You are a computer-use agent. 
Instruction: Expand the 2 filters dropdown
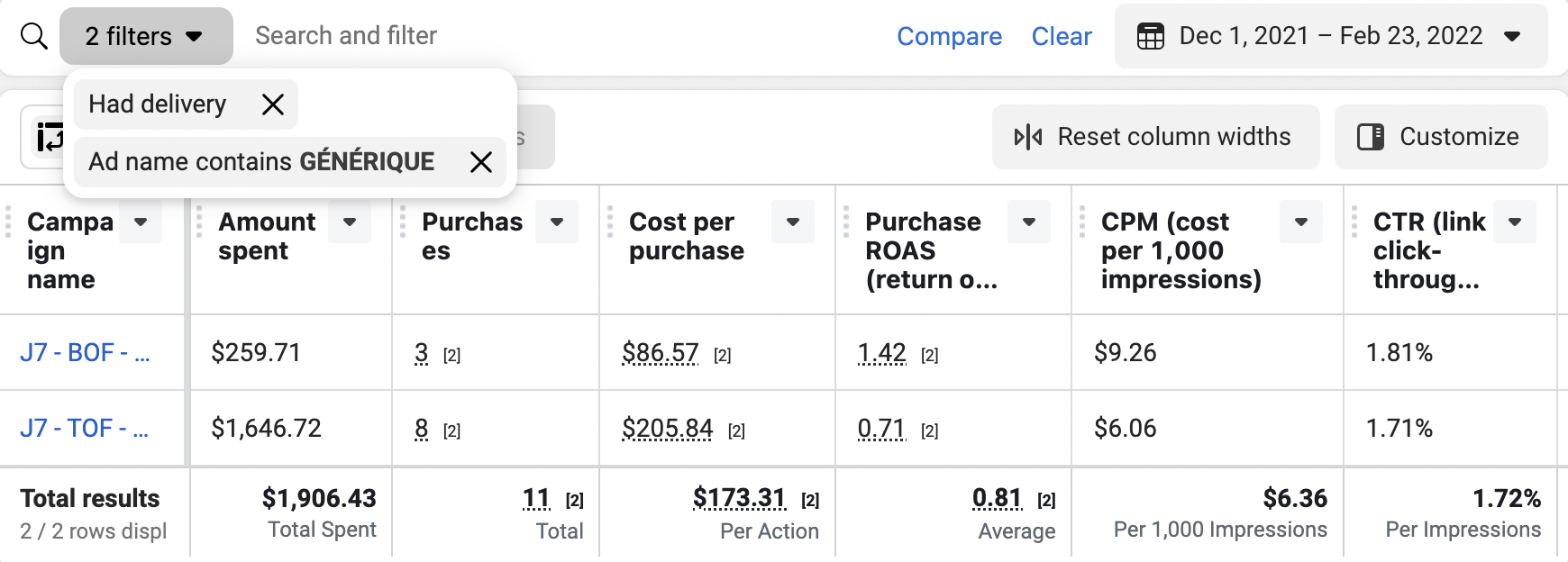[146, 36]
